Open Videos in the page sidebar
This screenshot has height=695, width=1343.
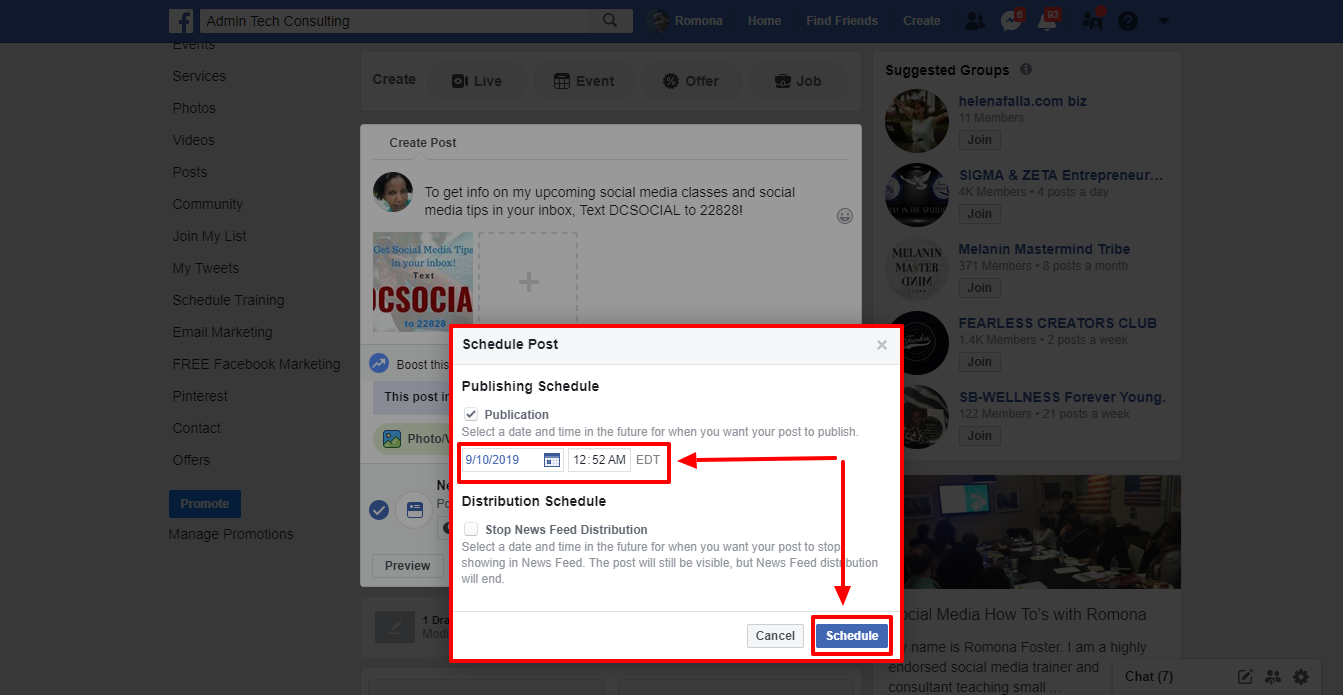click(x=193, y=140)
